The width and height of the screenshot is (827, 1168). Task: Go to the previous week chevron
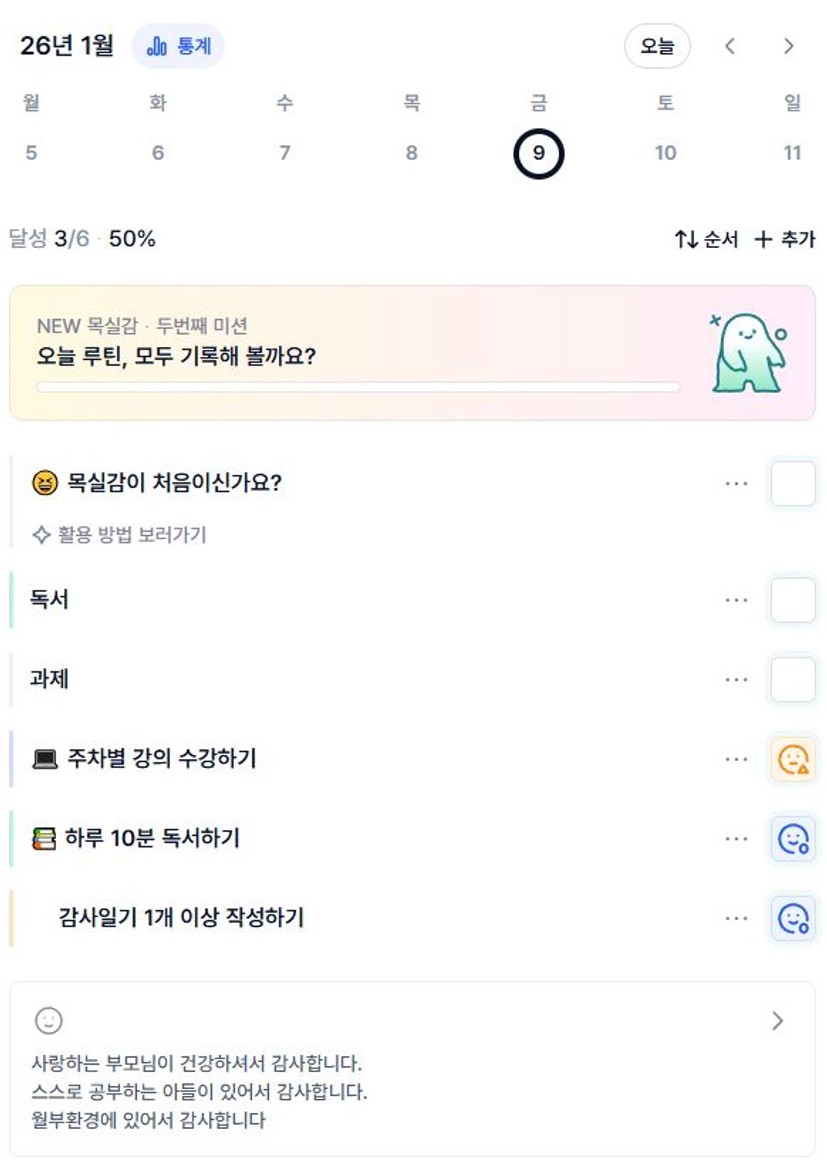(730, 46)
